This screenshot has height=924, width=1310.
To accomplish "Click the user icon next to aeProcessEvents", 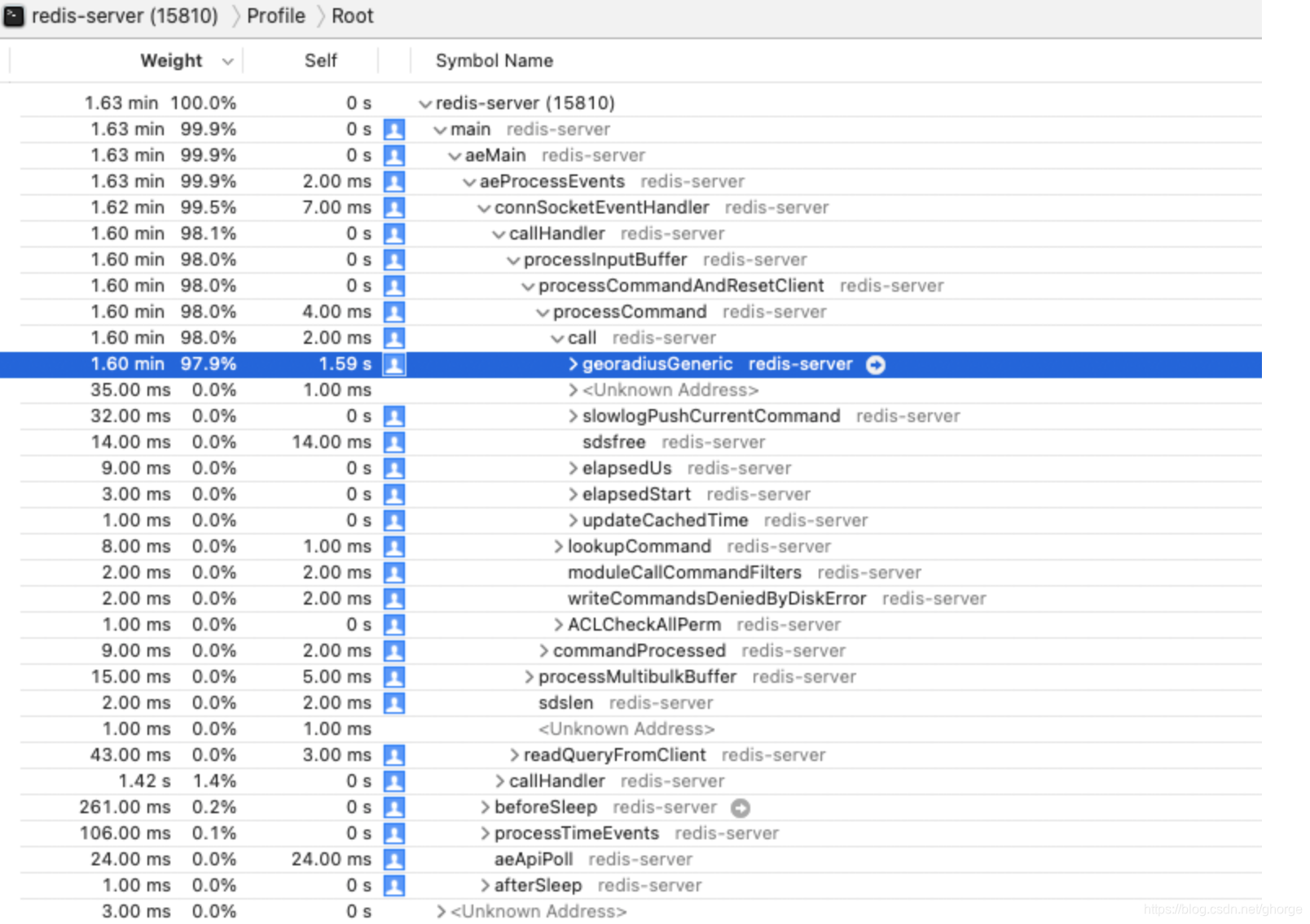I will pyautogui.click(x=394, y=182).
